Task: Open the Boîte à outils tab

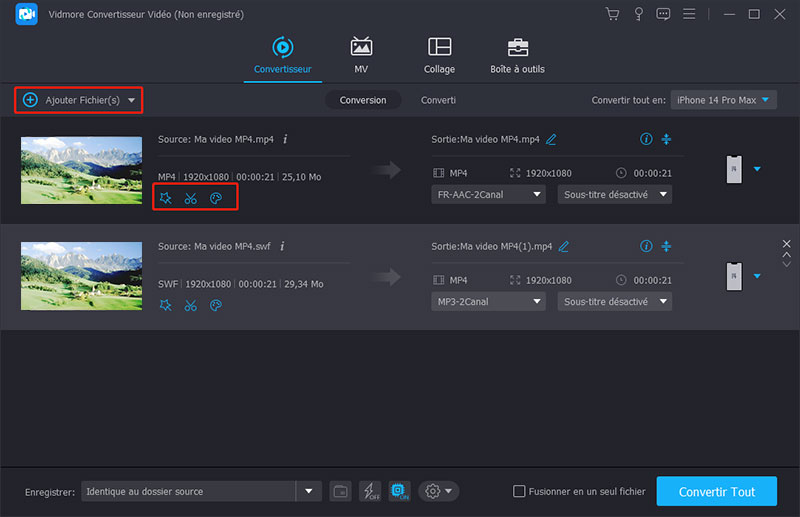Action: point(517,55)
